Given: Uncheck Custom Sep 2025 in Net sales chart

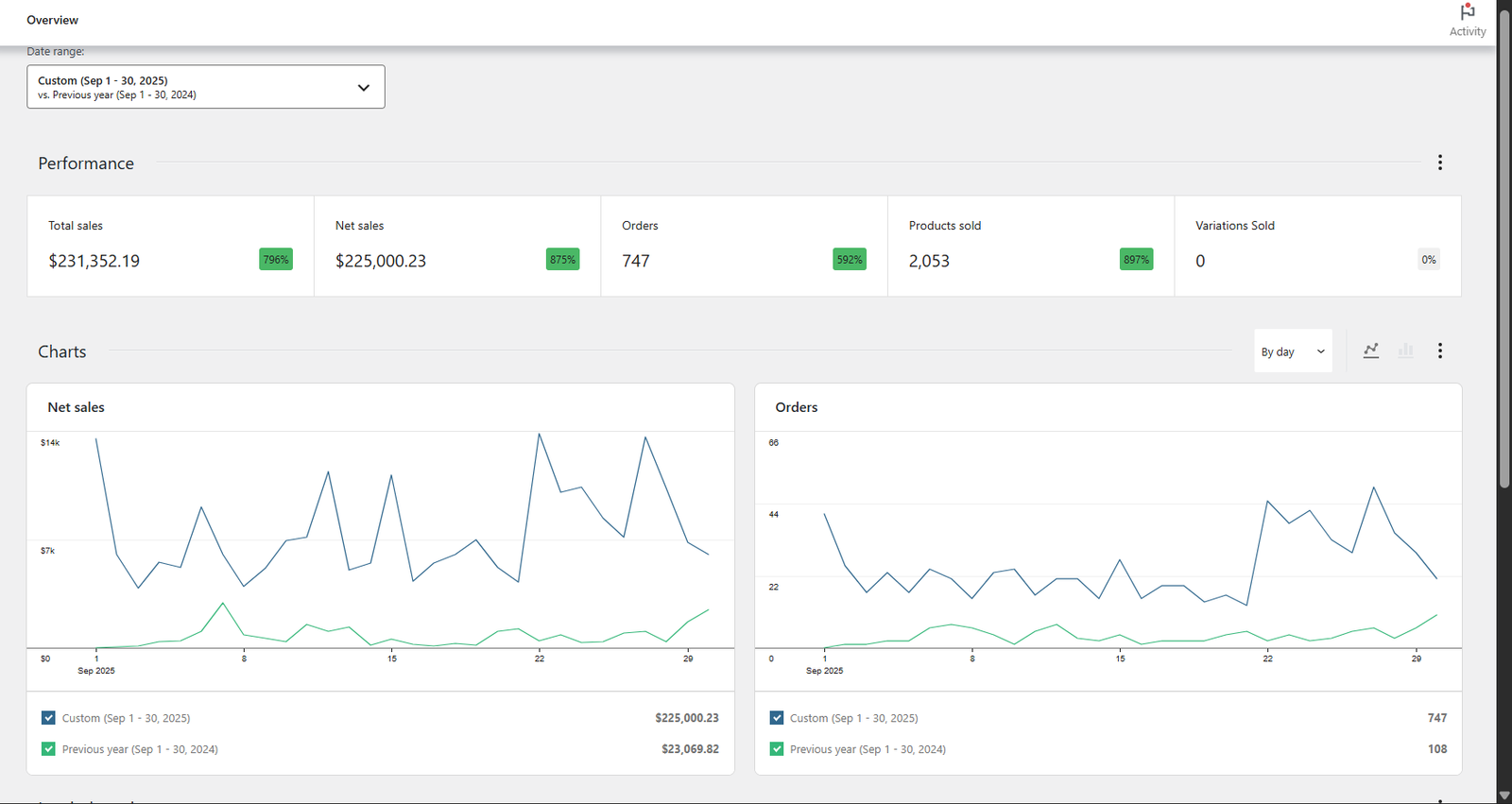Looking at the screenshot, I should pyautogui.click(x=49, y=718).
